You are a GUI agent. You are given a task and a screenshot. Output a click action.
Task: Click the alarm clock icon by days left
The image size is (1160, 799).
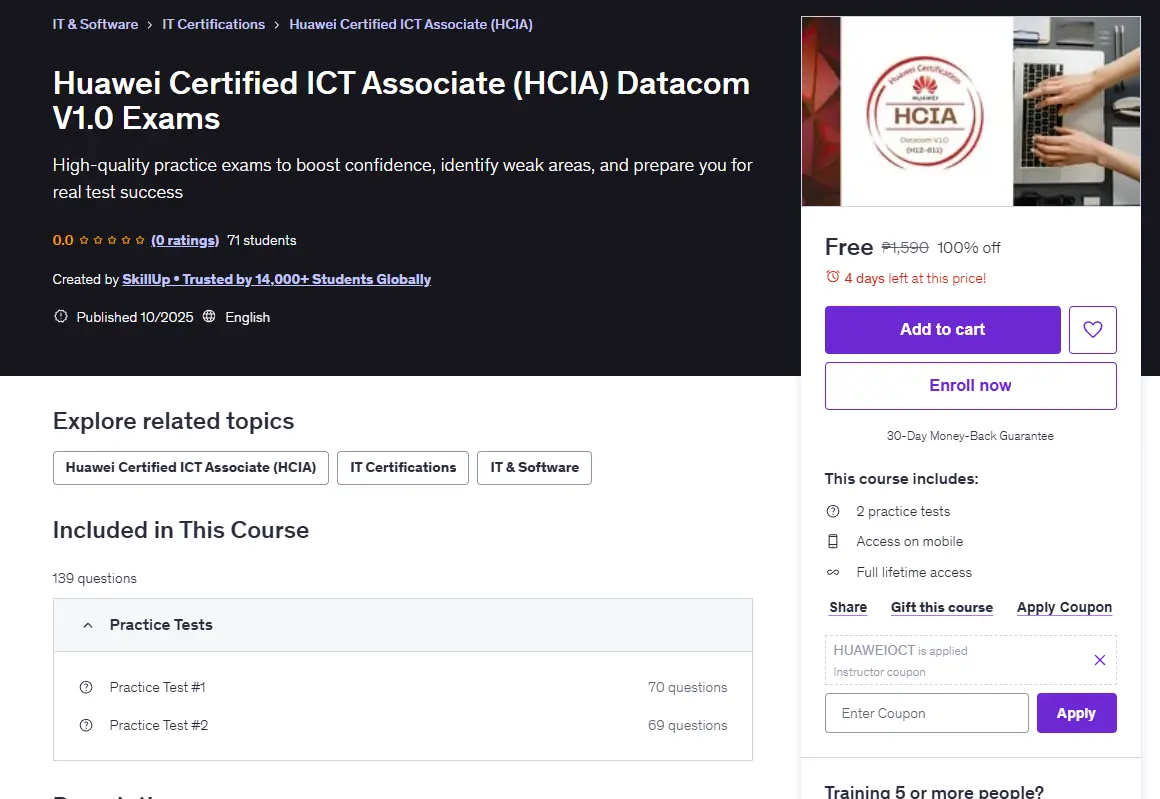pos(832,277)
